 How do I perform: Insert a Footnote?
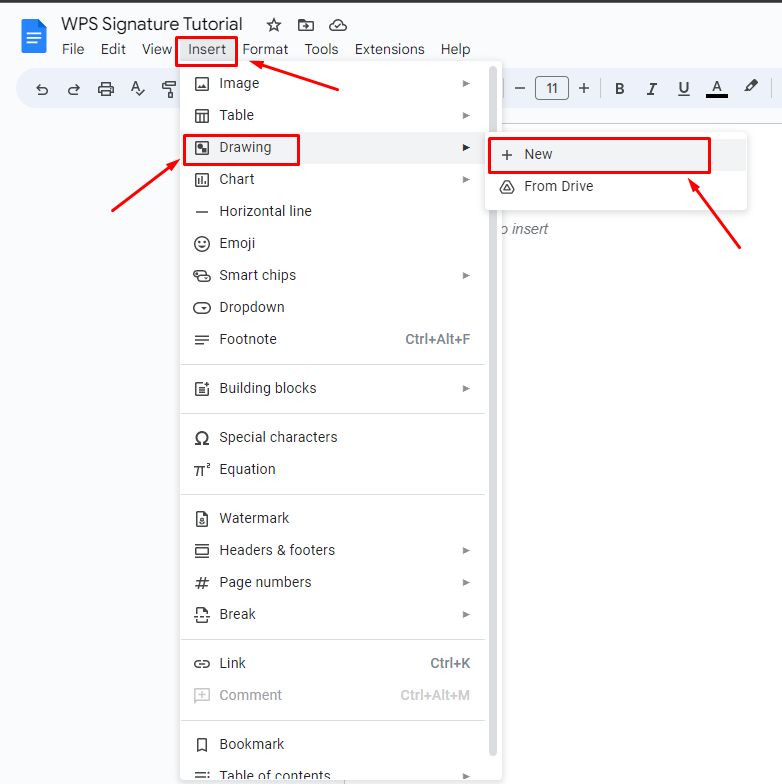click(x=333, y=340)
